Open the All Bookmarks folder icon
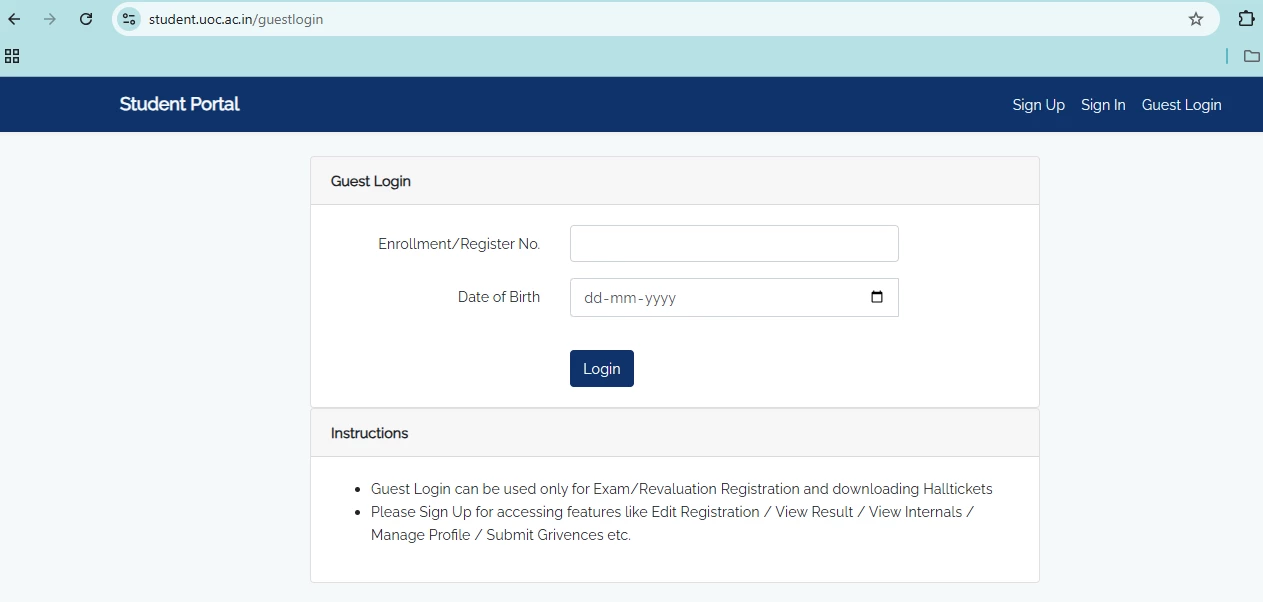This screenshot has height=602, width=1263. click(x=1251, y=56)
